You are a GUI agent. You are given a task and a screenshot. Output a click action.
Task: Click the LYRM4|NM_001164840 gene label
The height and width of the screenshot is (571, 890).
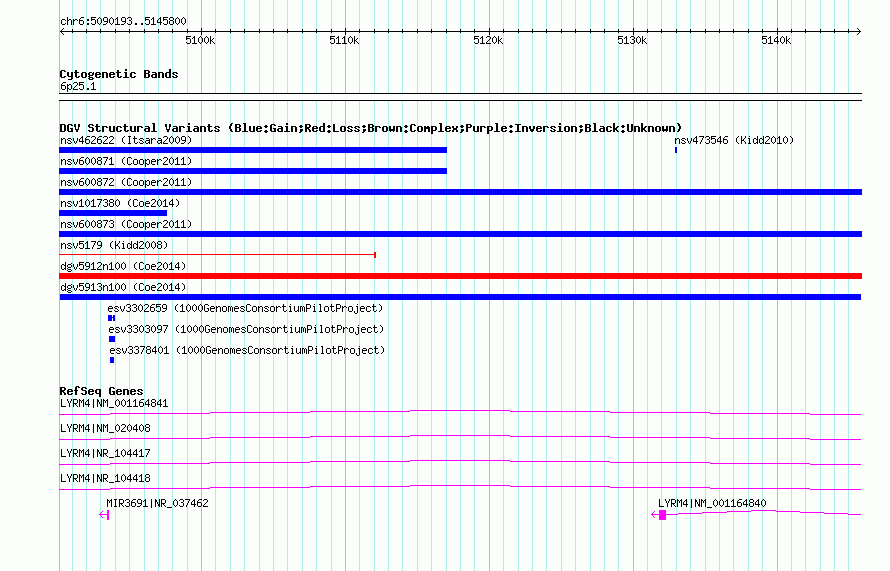pos(712,503)
